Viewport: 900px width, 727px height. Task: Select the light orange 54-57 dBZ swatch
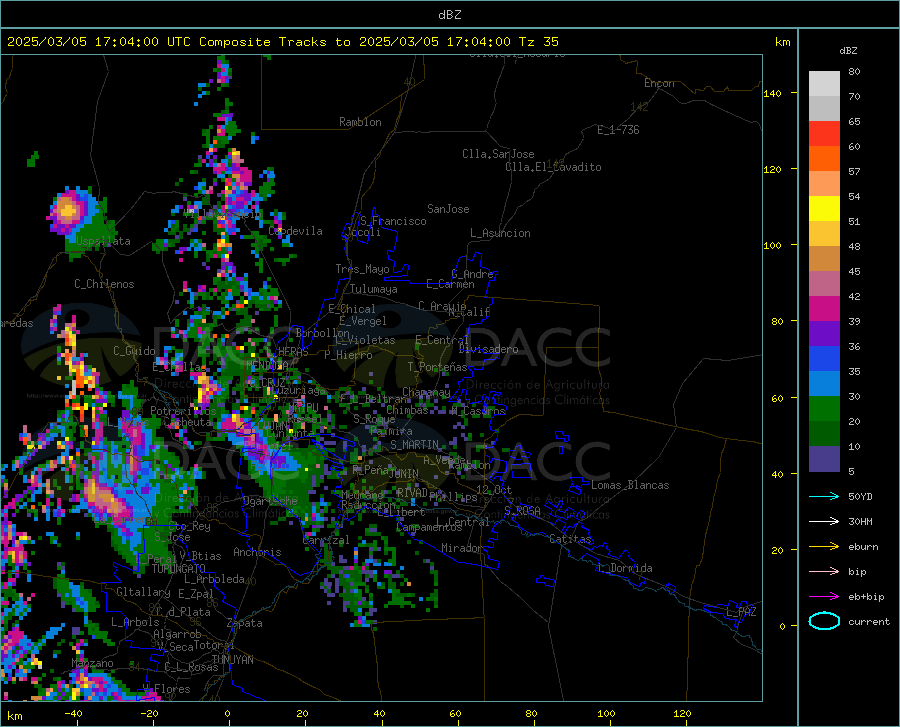[x=824, y=184]
